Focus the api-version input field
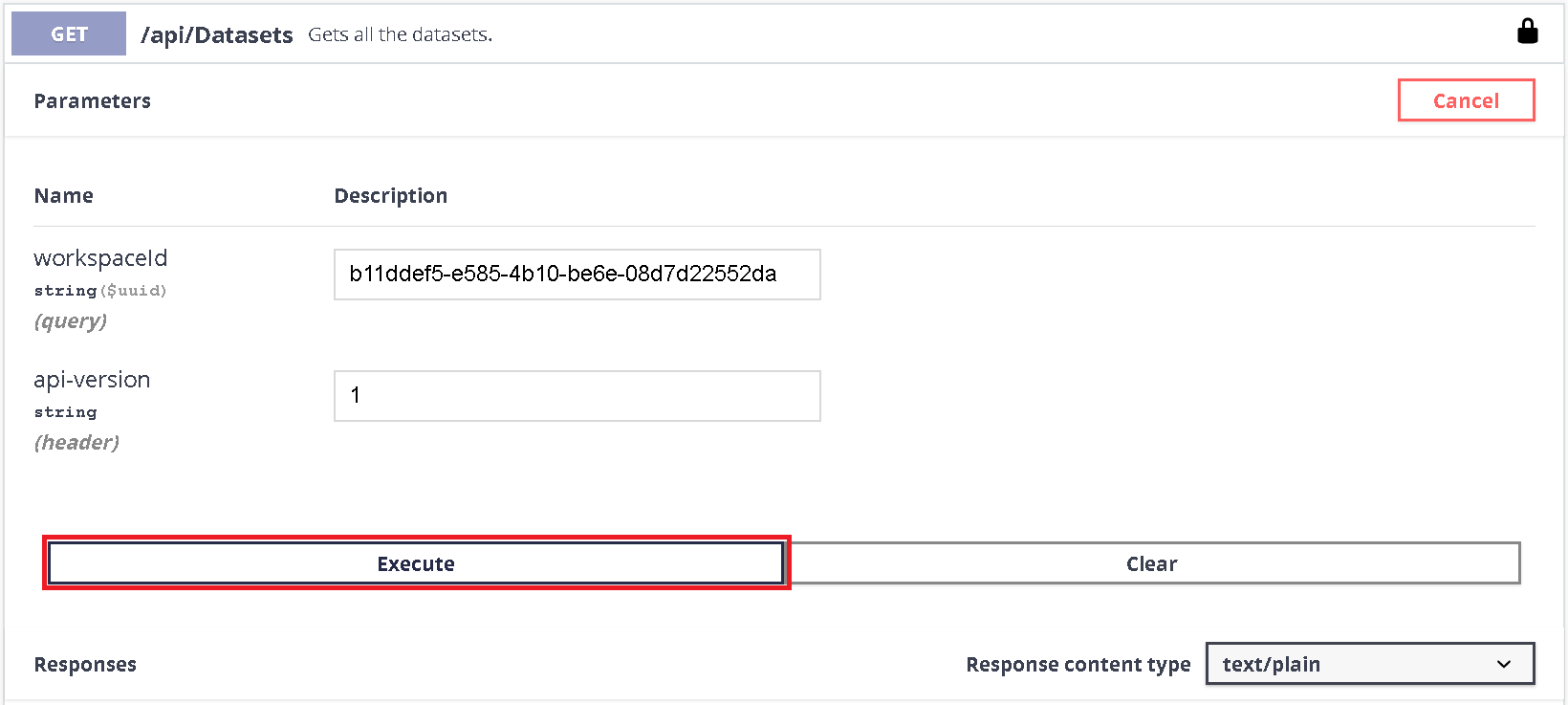This screenshot has width=1568, height=705. [x=577, y=396]
